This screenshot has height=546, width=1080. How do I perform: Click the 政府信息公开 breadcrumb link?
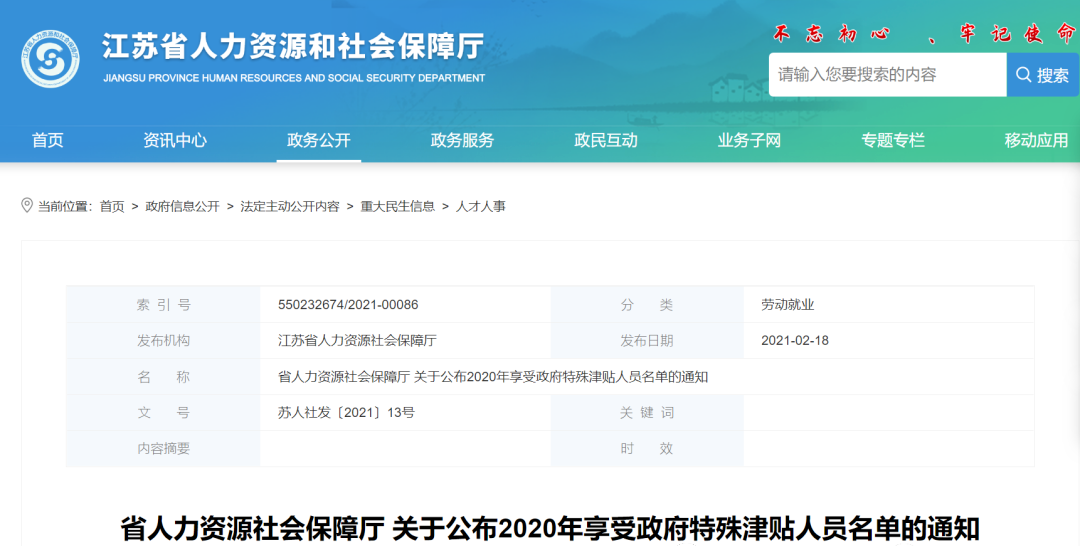click(x=182, y=206)
